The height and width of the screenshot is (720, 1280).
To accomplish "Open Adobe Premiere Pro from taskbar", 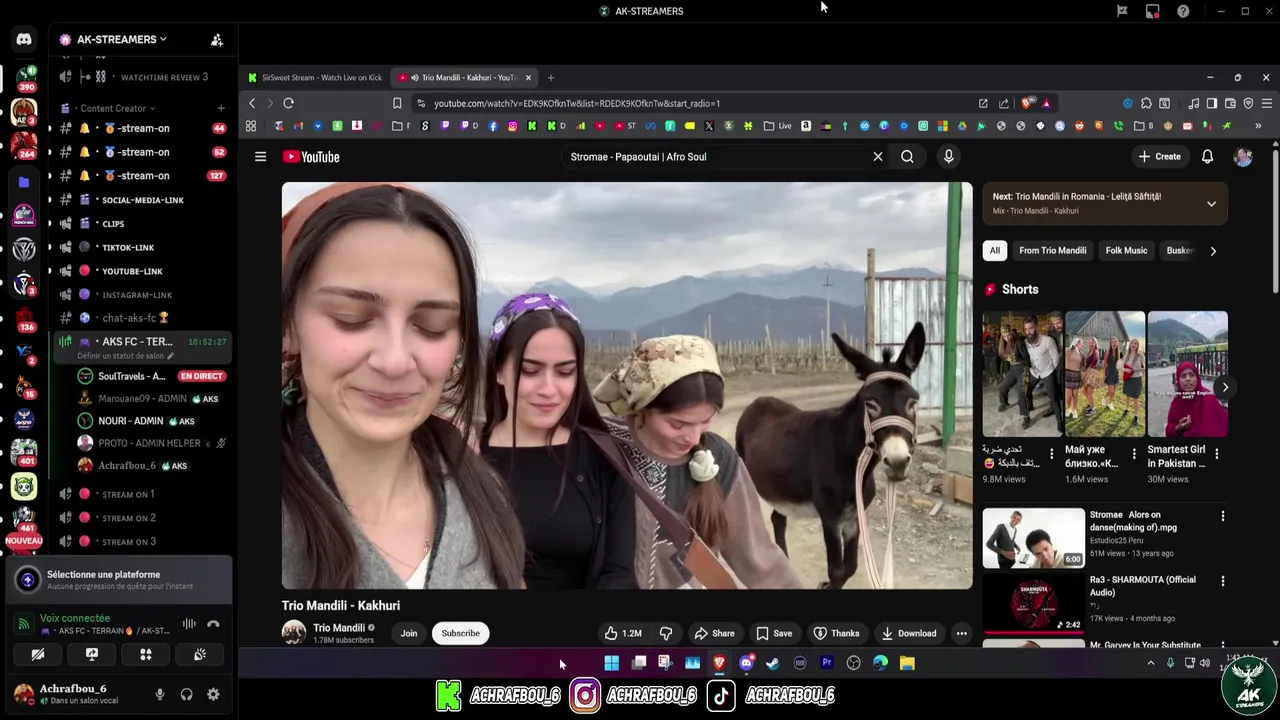I will click(x=827, y=662).
